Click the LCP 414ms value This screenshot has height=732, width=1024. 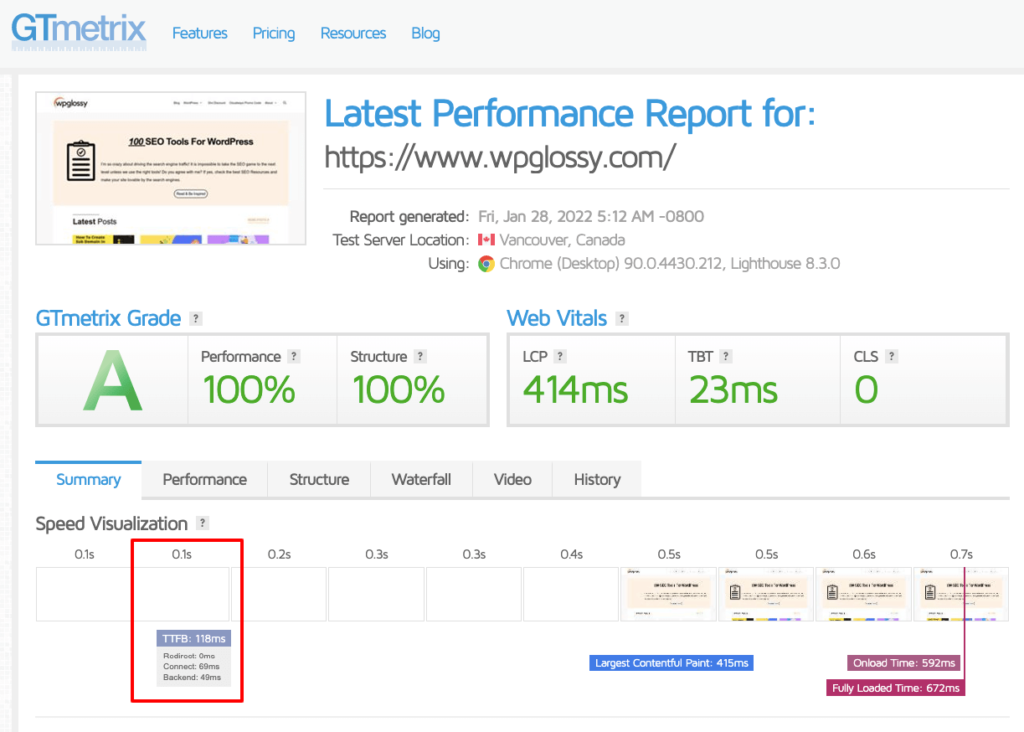(x=575, y=390)
